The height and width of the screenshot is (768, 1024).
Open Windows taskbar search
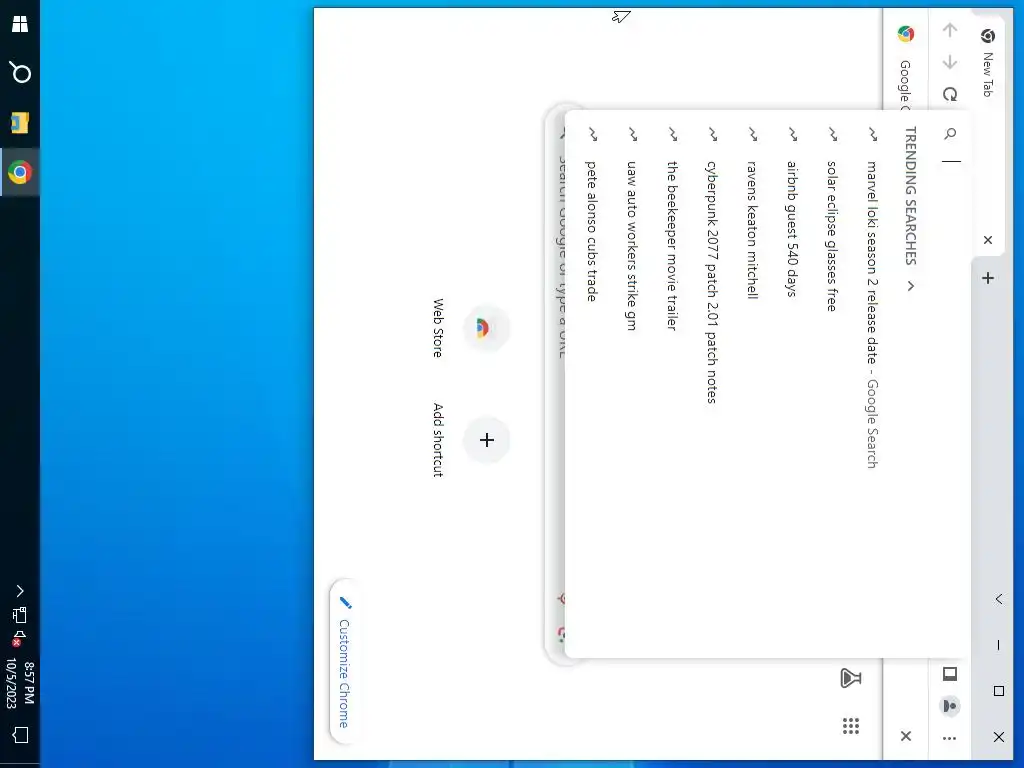tap(20, 72)
